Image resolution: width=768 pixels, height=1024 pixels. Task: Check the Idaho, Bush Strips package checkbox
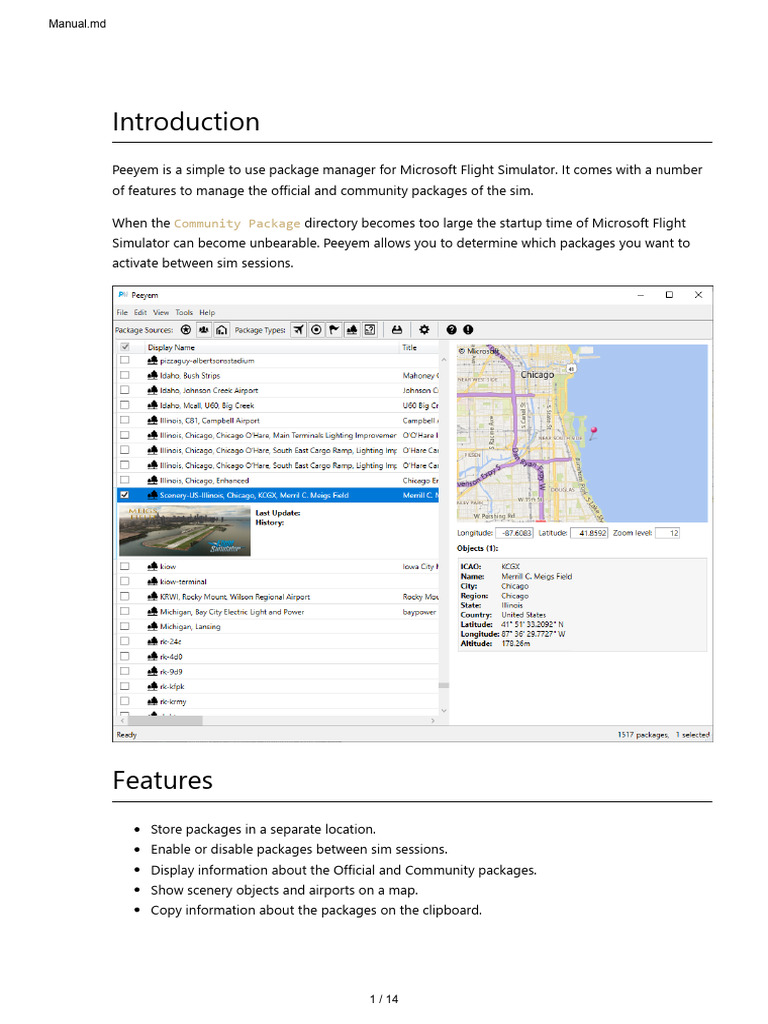pyautogui.click(x=125, y=375)
